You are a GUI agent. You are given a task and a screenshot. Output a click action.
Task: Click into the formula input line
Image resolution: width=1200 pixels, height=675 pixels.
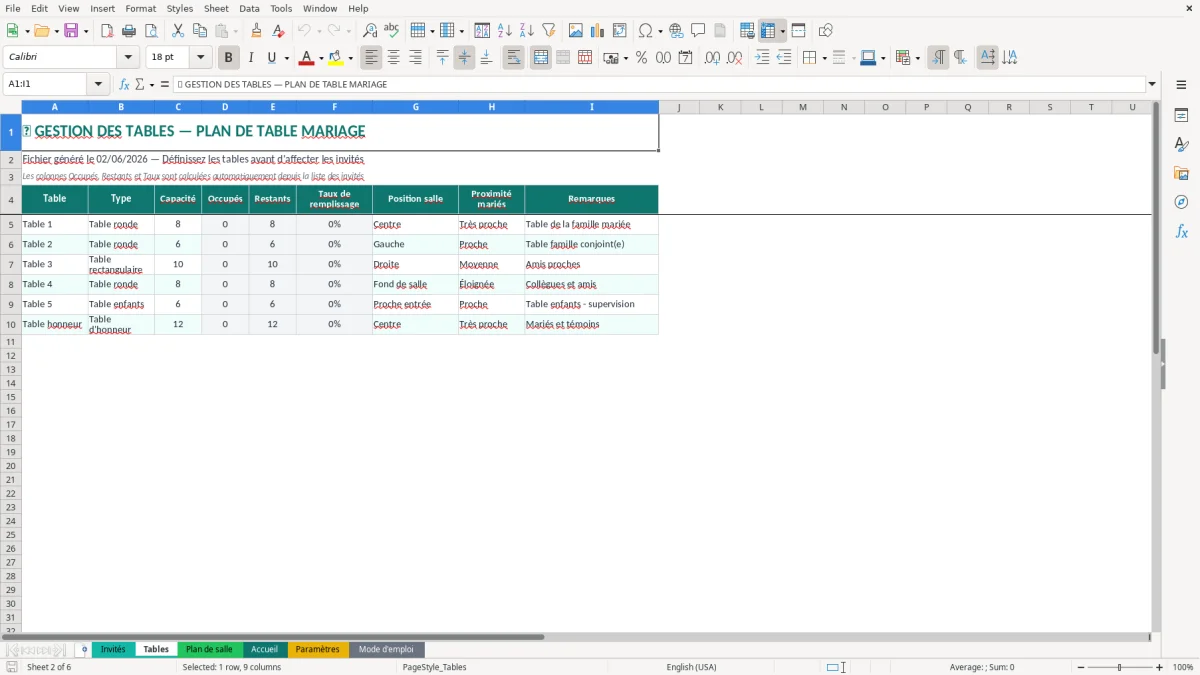659,84
